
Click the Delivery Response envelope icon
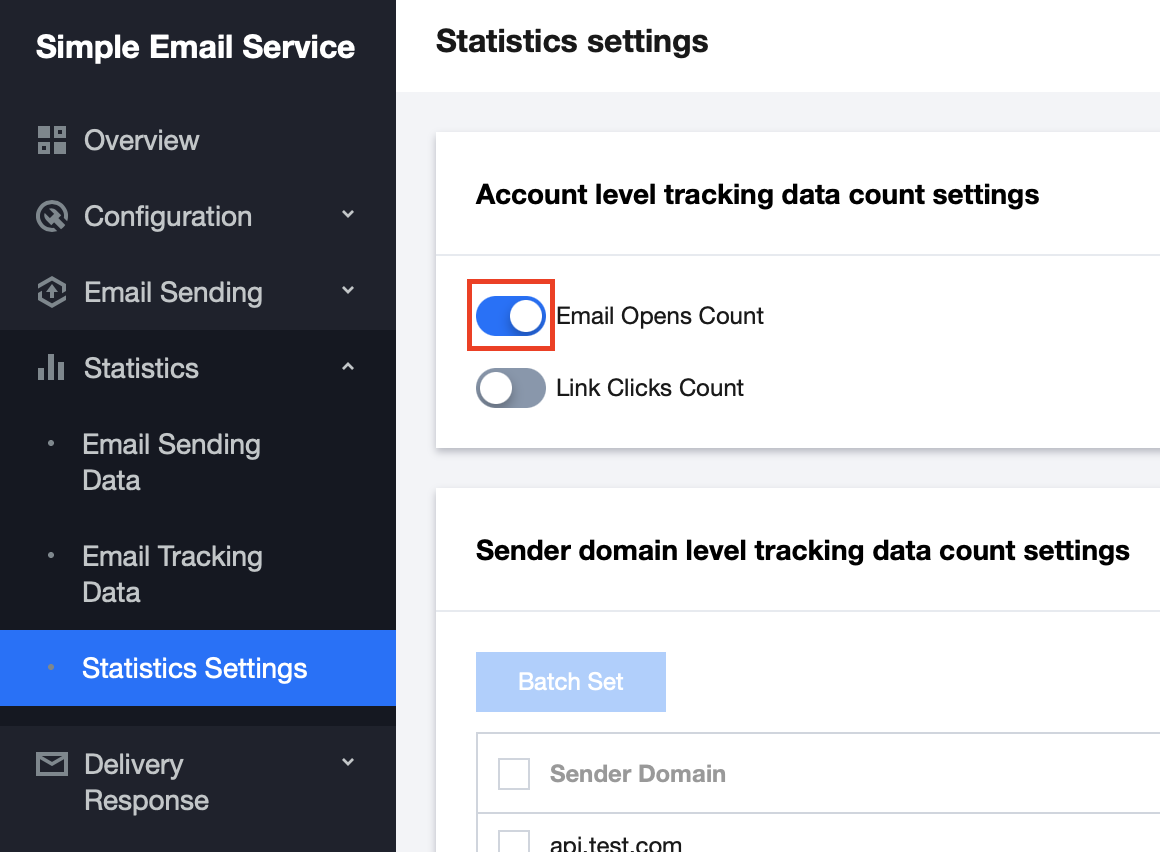51,765
